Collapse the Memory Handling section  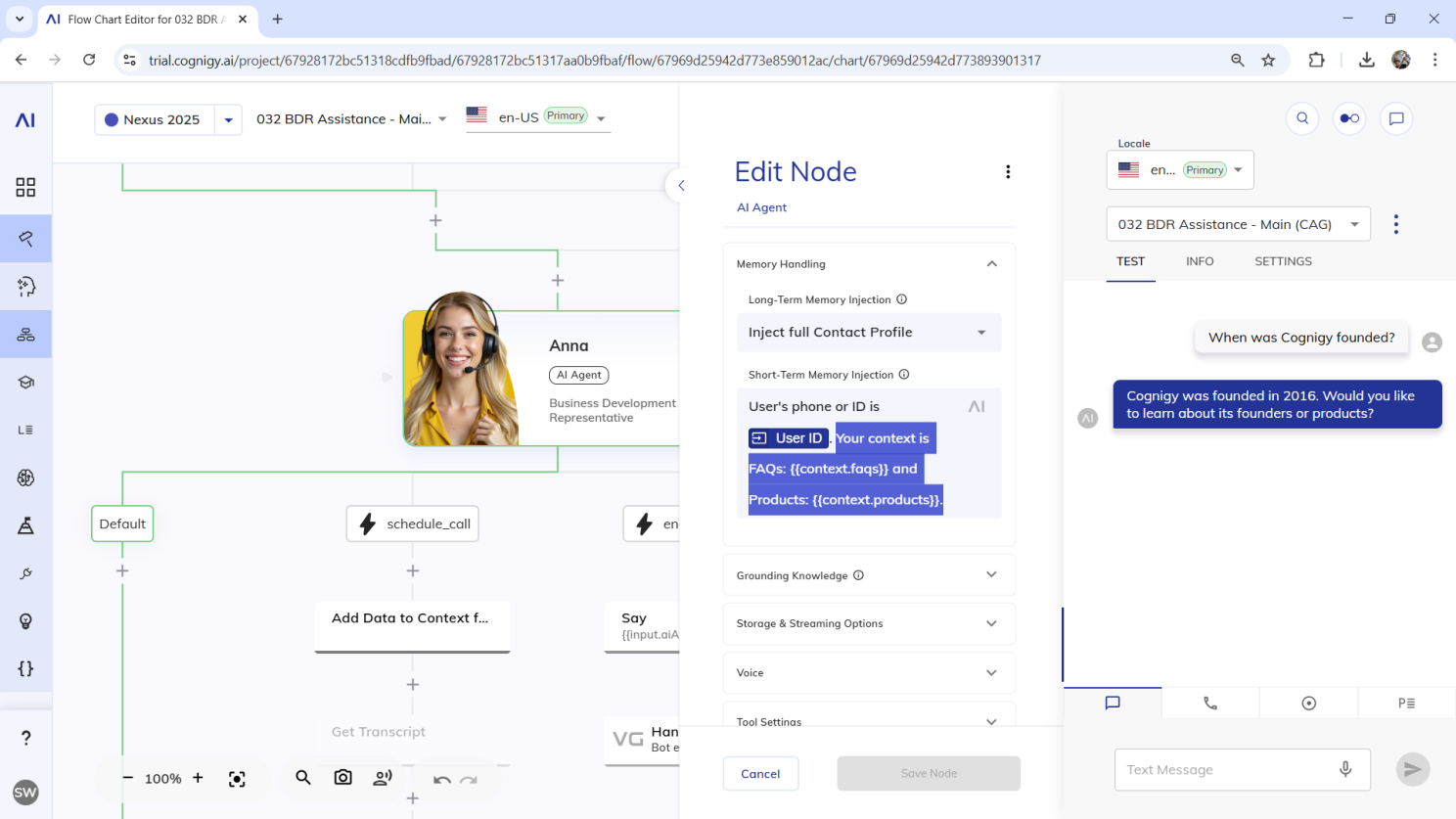pos(991,264)
